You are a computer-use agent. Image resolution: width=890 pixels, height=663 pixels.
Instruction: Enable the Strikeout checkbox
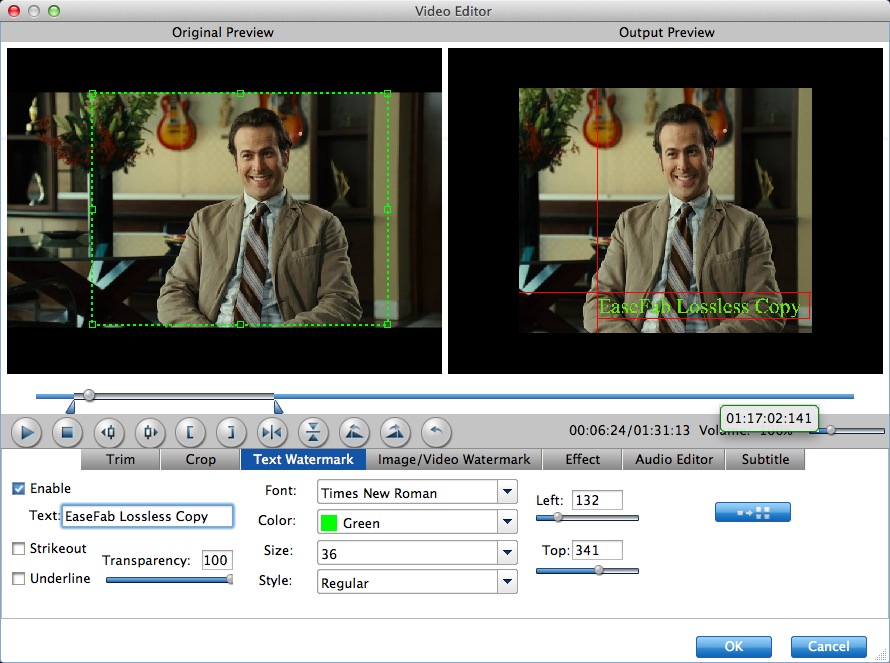[x=18, y=549]
